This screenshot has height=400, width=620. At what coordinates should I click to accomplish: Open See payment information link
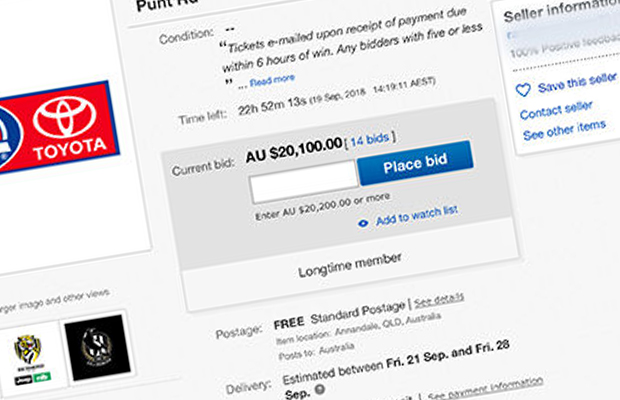pos(486,389)
